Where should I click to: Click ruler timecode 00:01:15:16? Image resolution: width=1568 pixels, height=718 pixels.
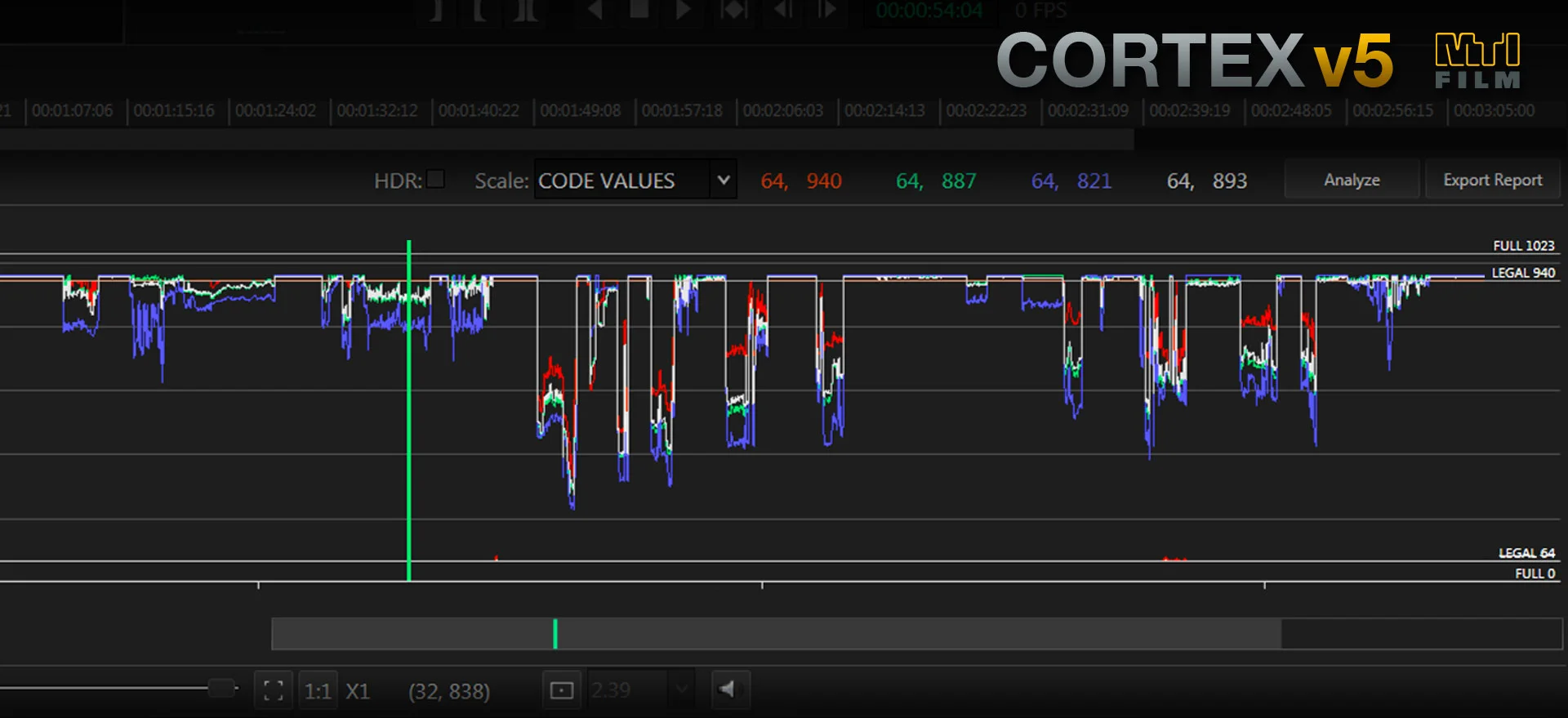174,110
